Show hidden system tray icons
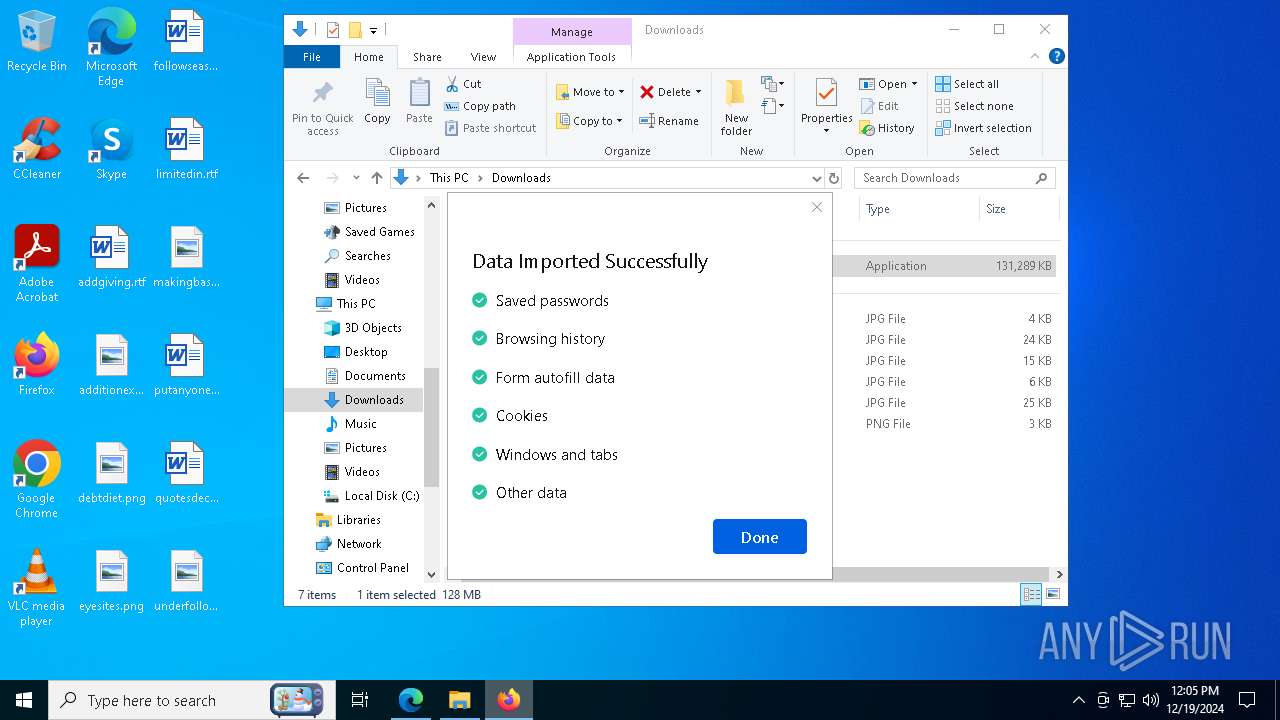 pos(1078,700)
